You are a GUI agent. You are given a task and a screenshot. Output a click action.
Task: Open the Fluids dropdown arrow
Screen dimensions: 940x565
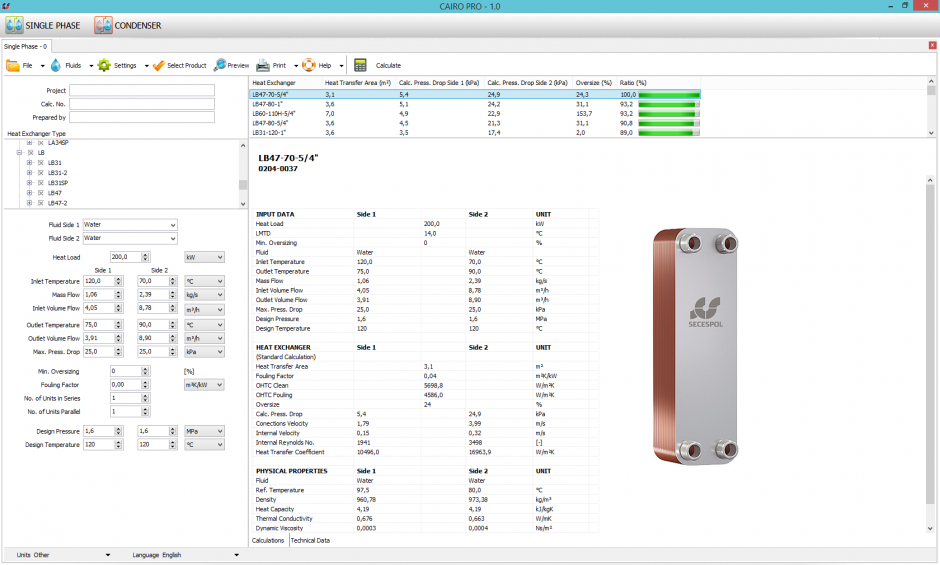click(91, 66)
